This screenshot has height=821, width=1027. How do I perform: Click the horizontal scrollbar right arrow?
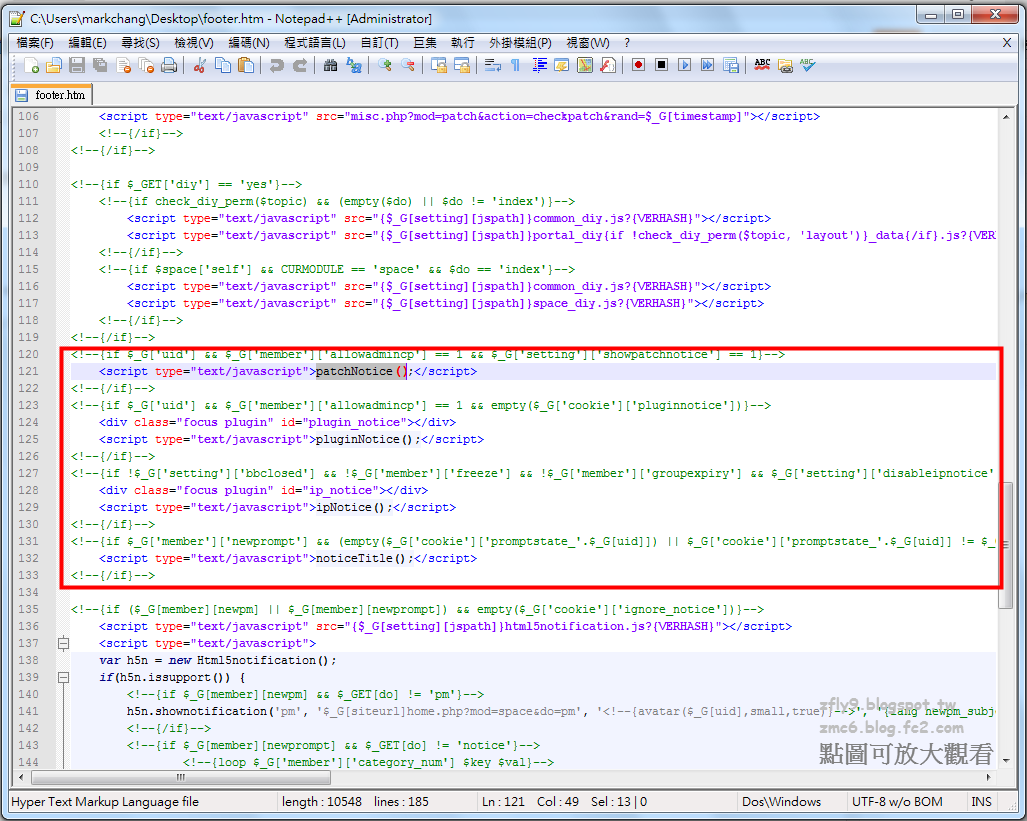(x=988, y=777)
